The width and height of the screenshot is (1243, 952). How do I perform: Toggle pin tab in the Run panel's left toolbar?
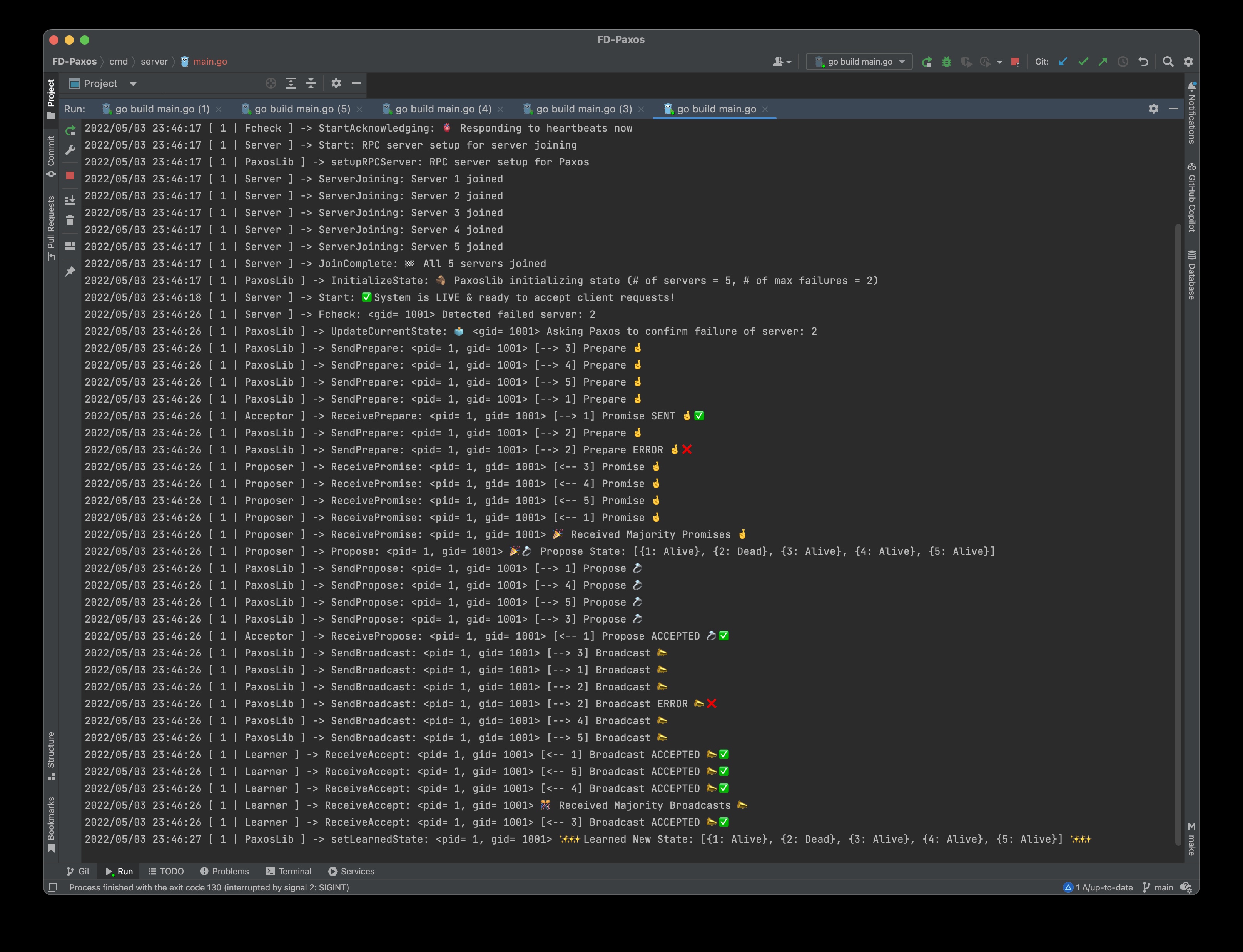click(70, 271)
